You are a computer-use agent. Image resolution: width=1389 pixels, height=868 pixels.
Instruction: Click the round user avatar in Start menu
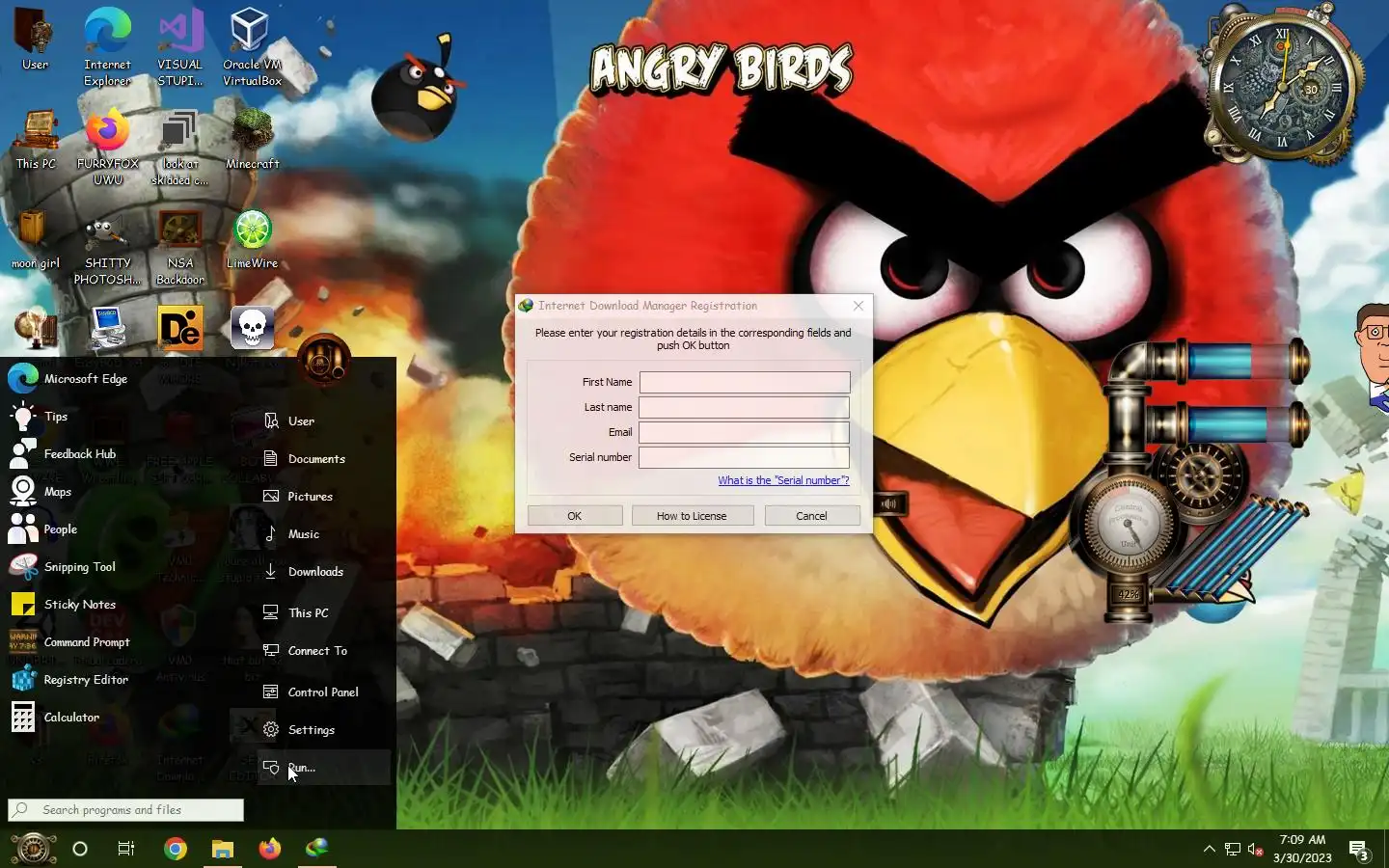(324, 361)
